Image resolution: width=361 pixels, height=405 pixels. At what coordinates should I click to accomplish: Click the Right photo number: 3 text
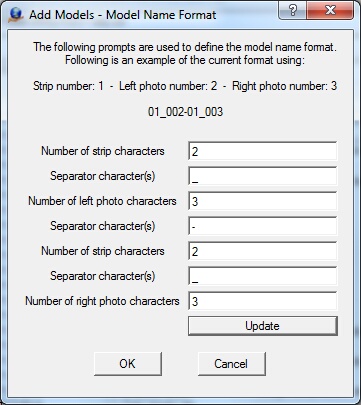(285, 86)
